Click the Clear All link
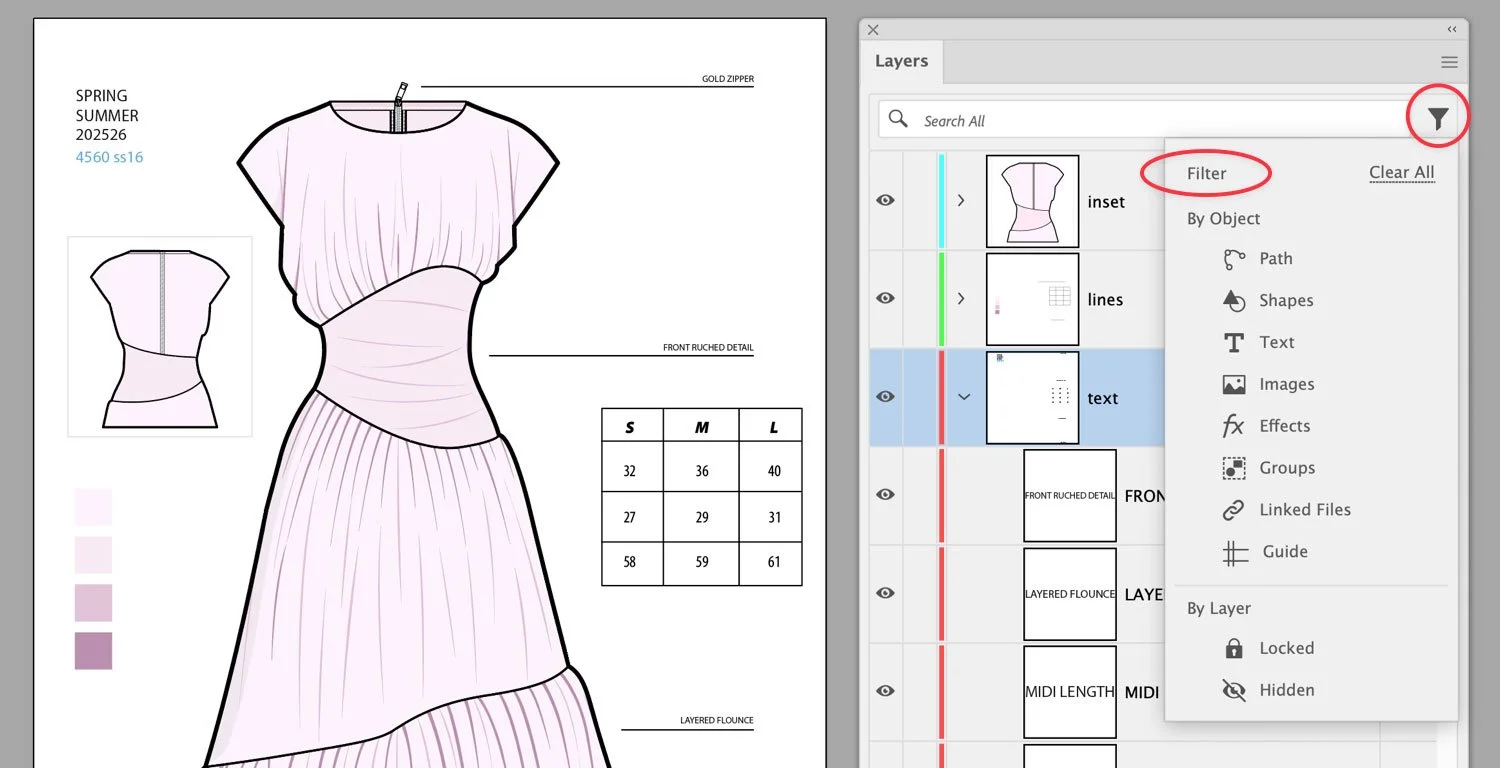Image resolution: width=1500 pixels, height=768 pixels. pyautogui.click(x=1400, y=172)
